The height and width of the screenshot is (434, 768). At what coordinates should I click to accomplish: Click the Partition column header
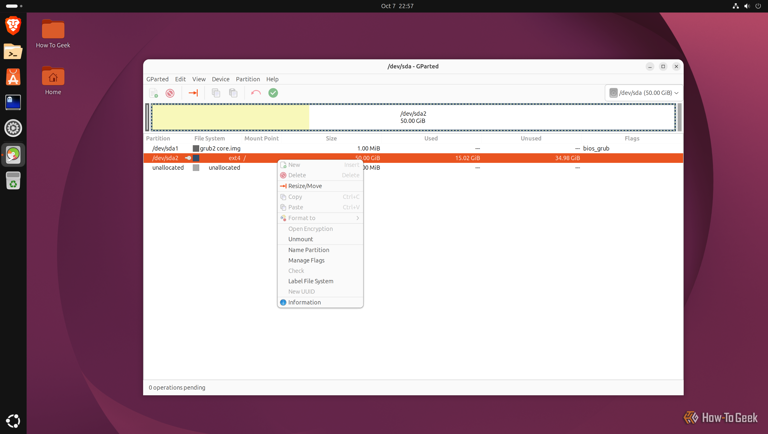tap(158, 139)
